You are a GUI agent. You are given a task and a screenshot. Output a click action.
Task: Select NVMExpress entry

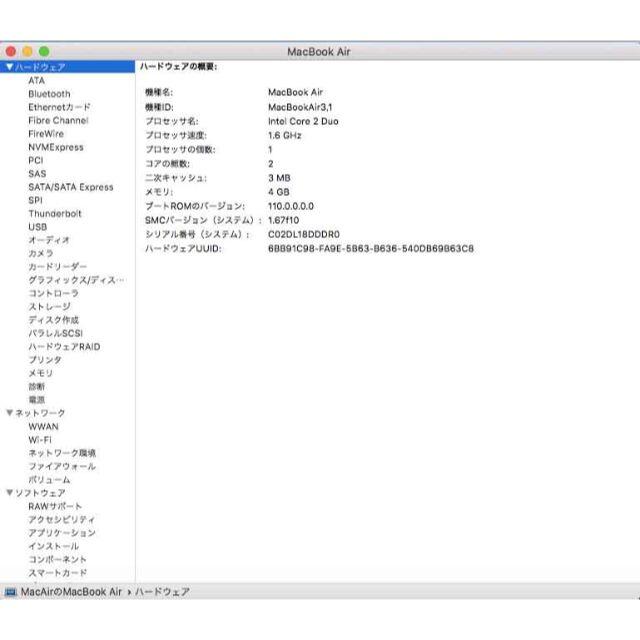click(56, 147)
